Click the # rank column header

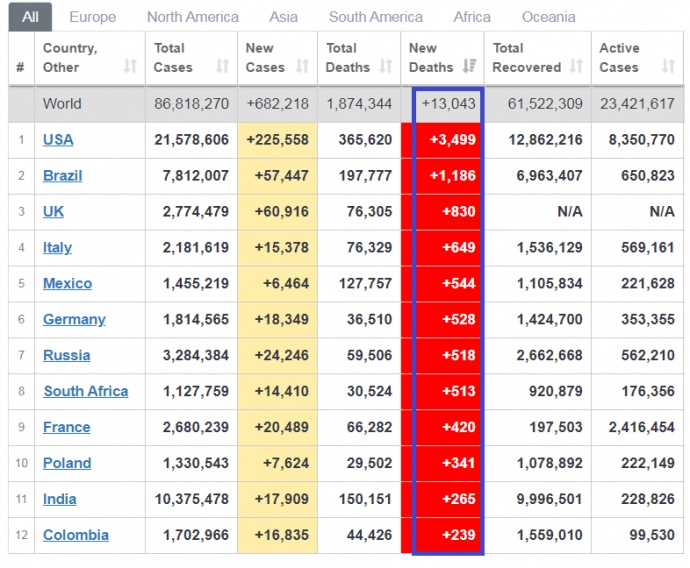pyautogui.click(x=21, y=67)
